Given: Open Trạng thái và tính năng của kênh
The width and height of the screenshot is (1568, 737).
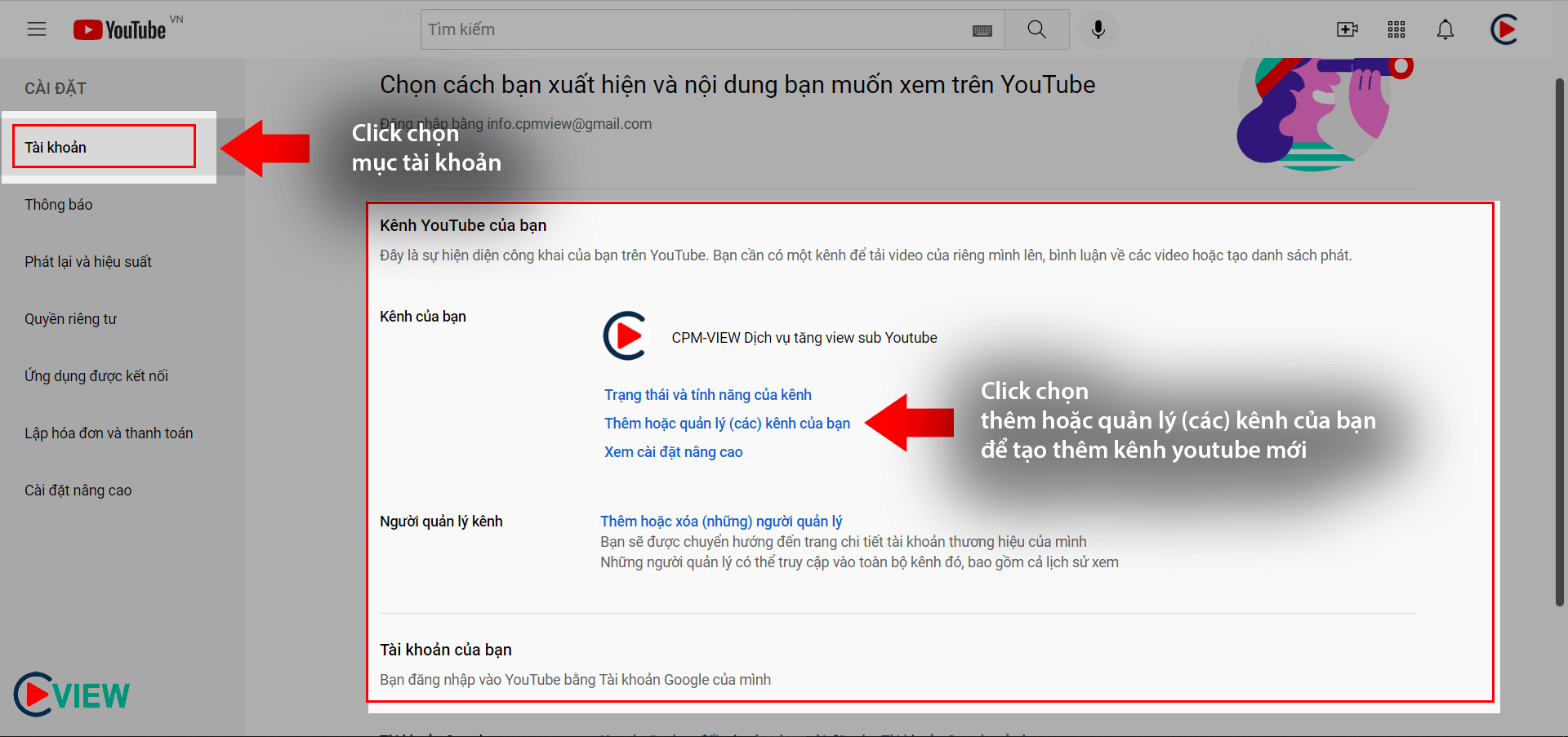Looking at the screenshot, I should [708, 395].
